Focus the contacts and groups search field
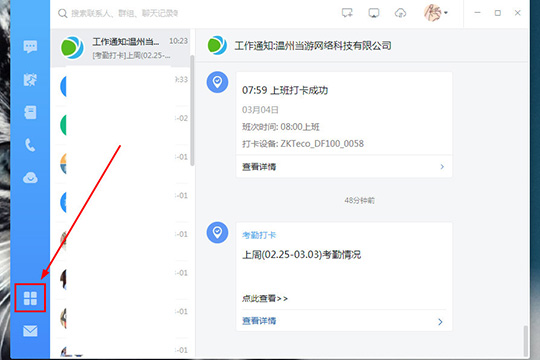540x360 pixels. pyautogui.click(x=124, y=13)
